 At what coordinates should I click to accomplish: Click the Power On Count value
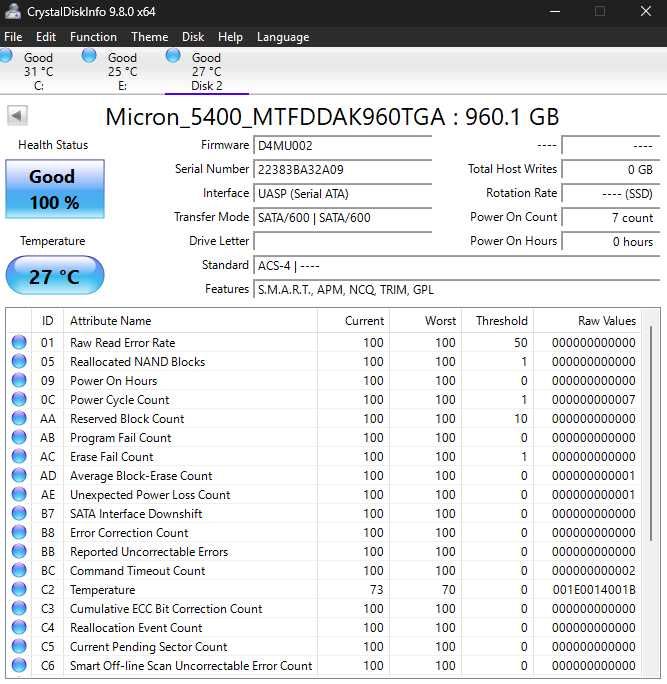click(x=611, y=217)
